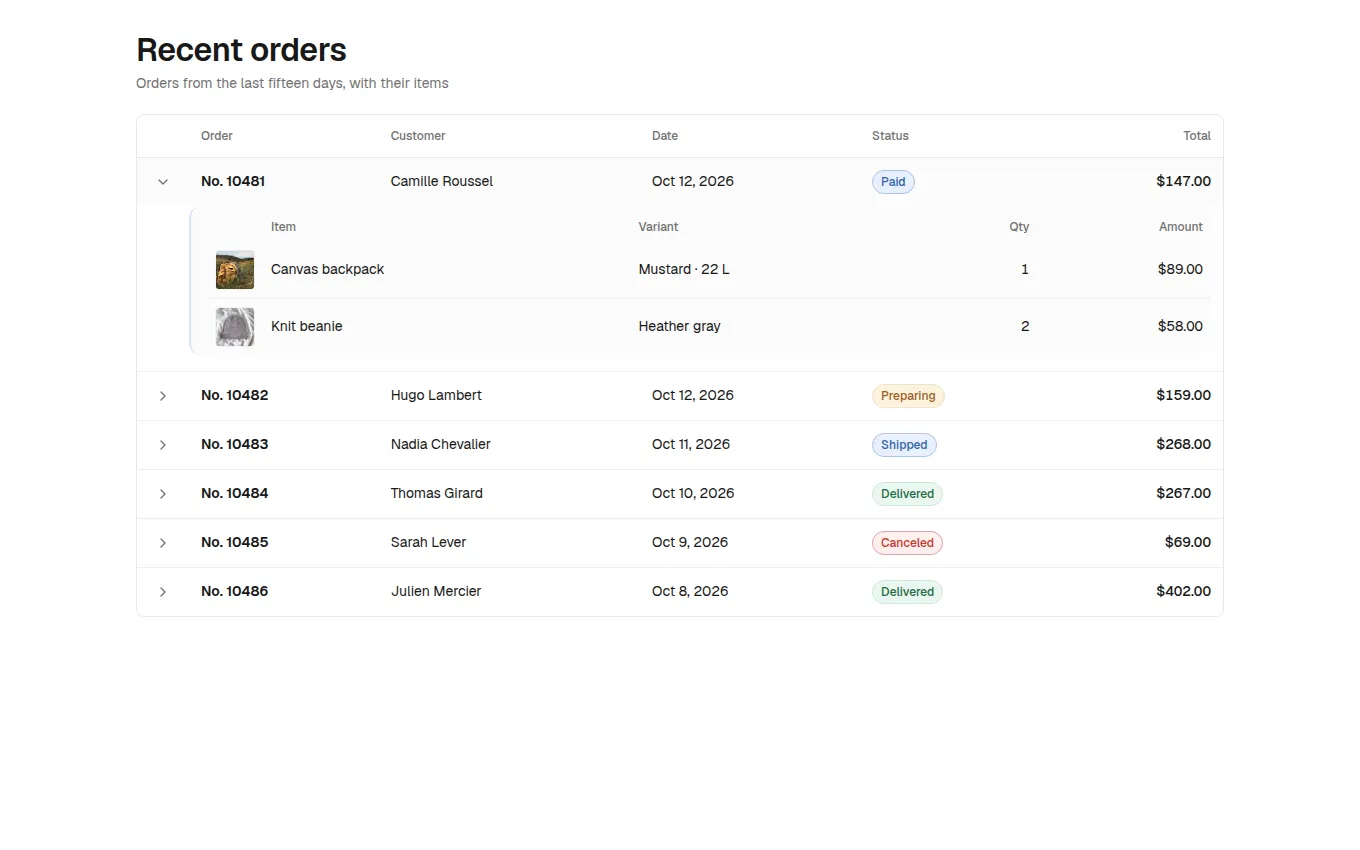This screenshot has width=1360, height=850.
Task: Click the Customer column header
Action: tap(418, 136)
